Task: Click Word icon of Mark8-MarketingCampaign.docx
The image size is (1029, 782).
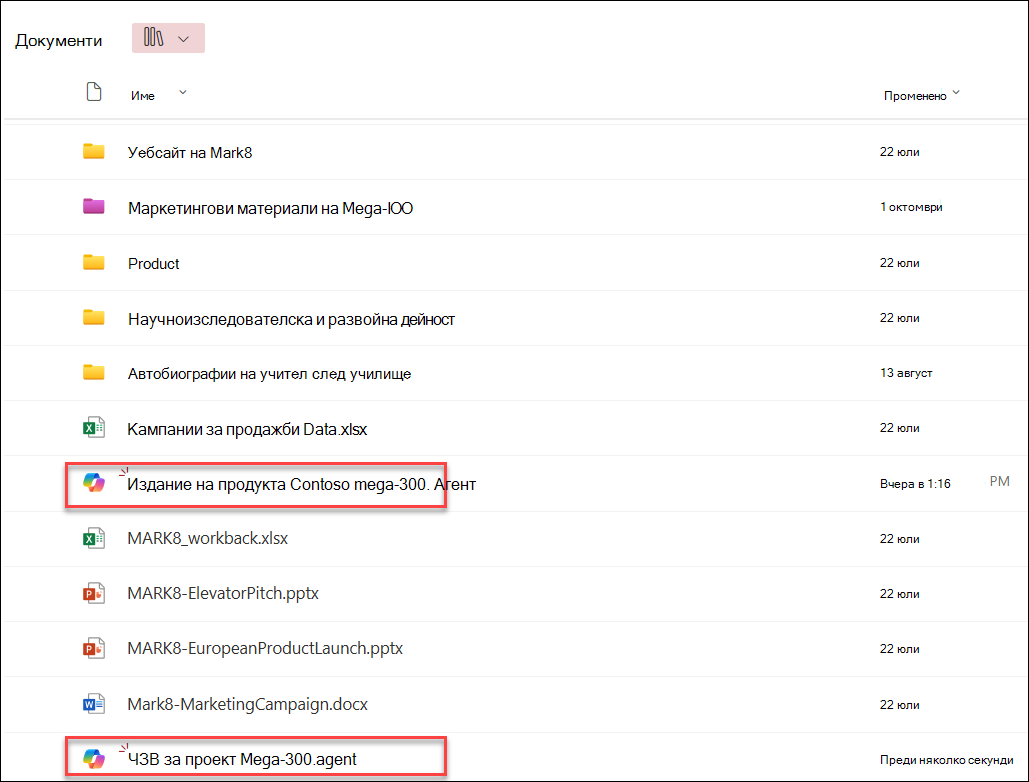Action: (x=94, y=705)
